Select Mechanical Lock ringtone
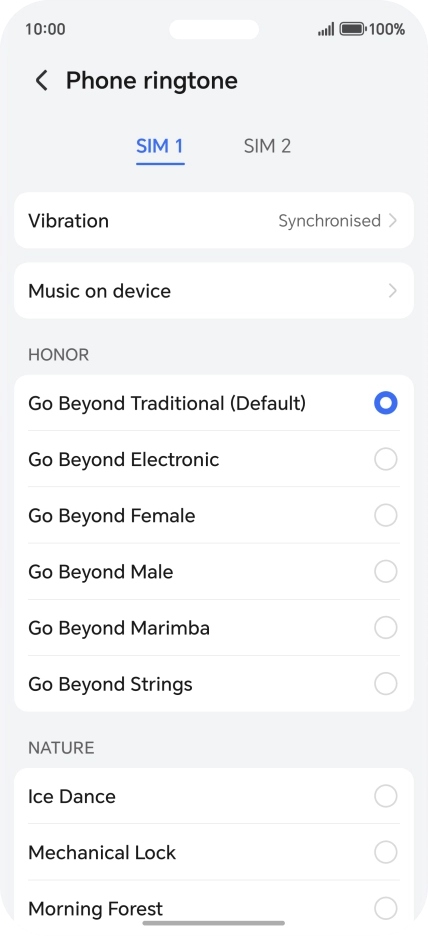Image resolution: width=428 pixels, height=936 pixels. [214, 852]
